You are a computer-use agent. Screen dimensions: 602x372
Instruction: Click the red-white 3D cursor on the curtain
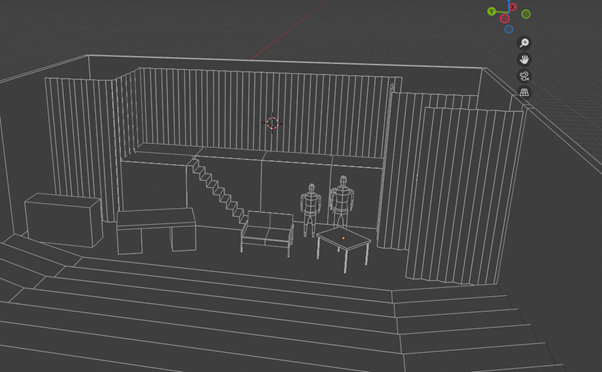[272, 123]
